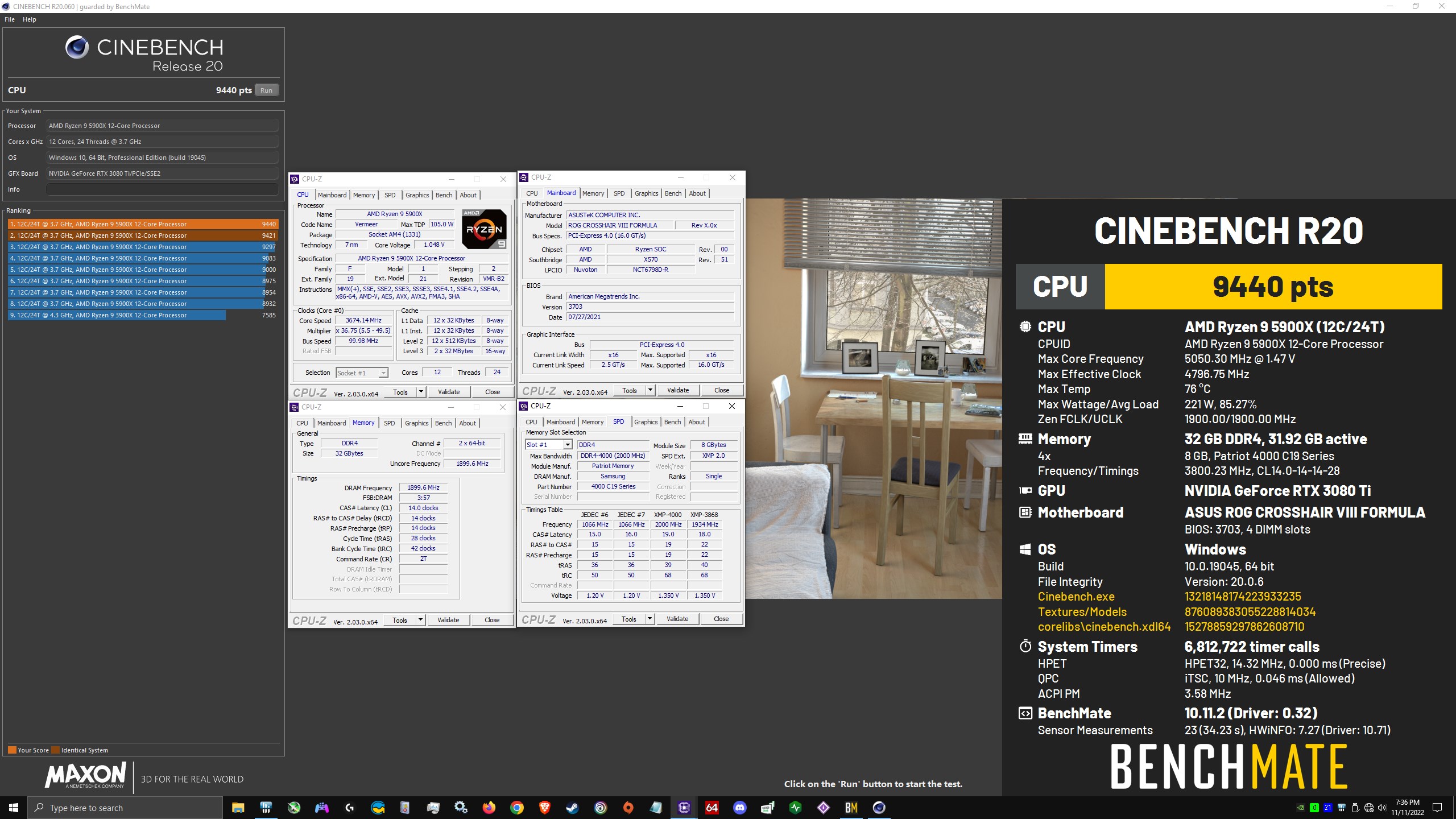Click the blue 21 temperature tray icon
This screenshot has width=1456, height=819.
pos(1327,808)
